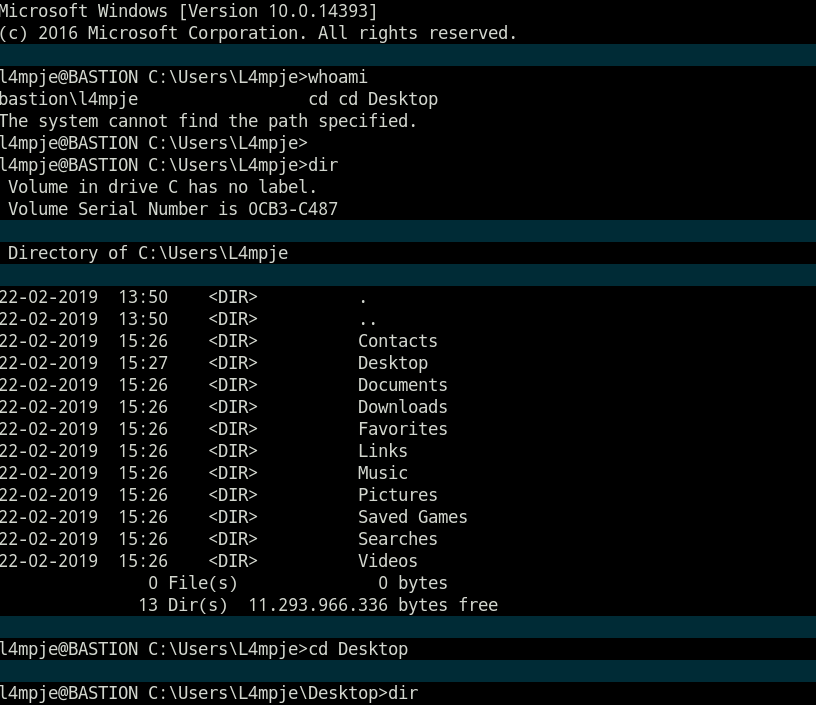This screenshot has height=705, width=816.
Task: Click the bytes free text
Action: pyautogui.click(x=447, y=605)
